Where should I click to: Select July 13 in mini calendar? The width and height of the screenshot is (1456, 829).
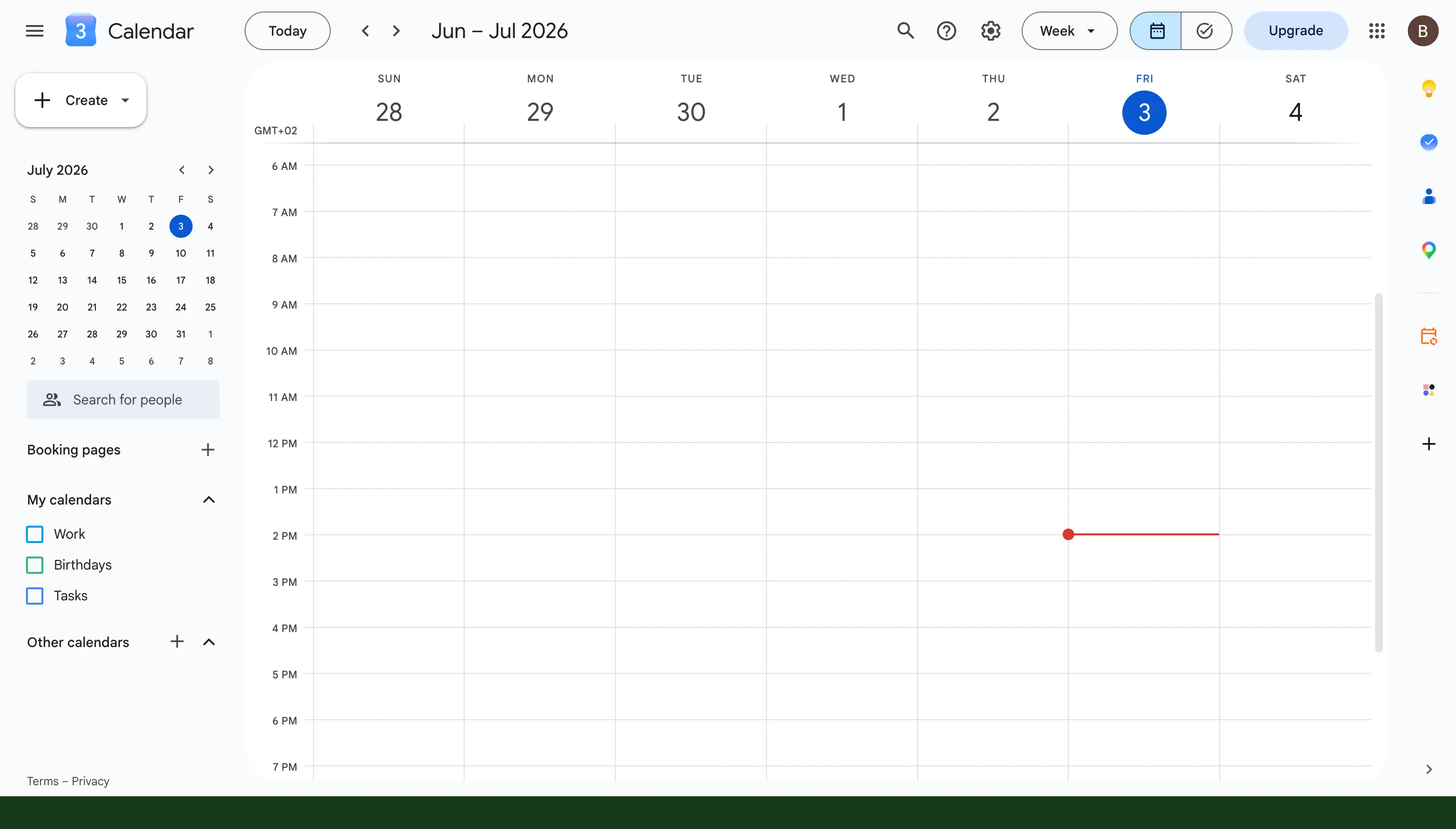tap(62, 280)
